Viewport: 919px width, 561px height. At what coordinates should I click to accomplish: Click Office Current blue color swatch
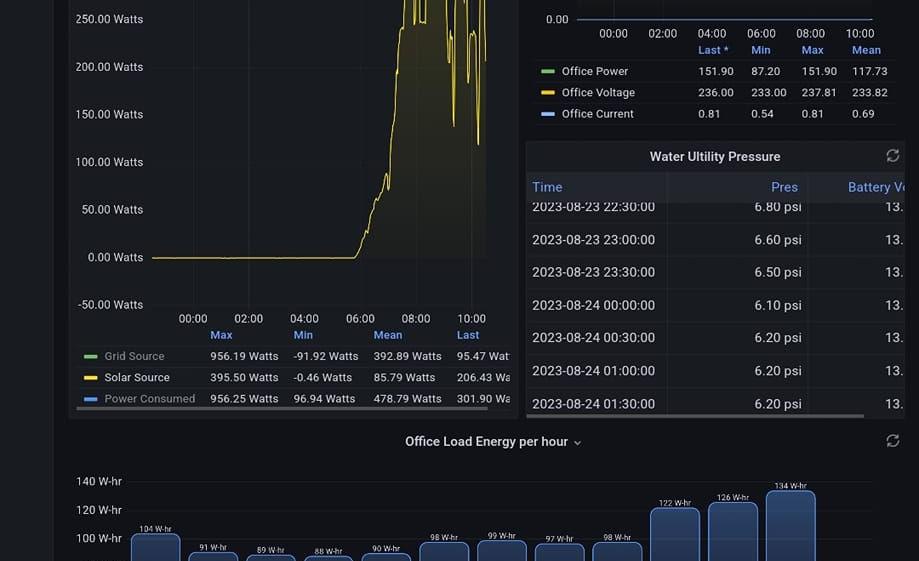pyautogui.click(x=547, y=114)
